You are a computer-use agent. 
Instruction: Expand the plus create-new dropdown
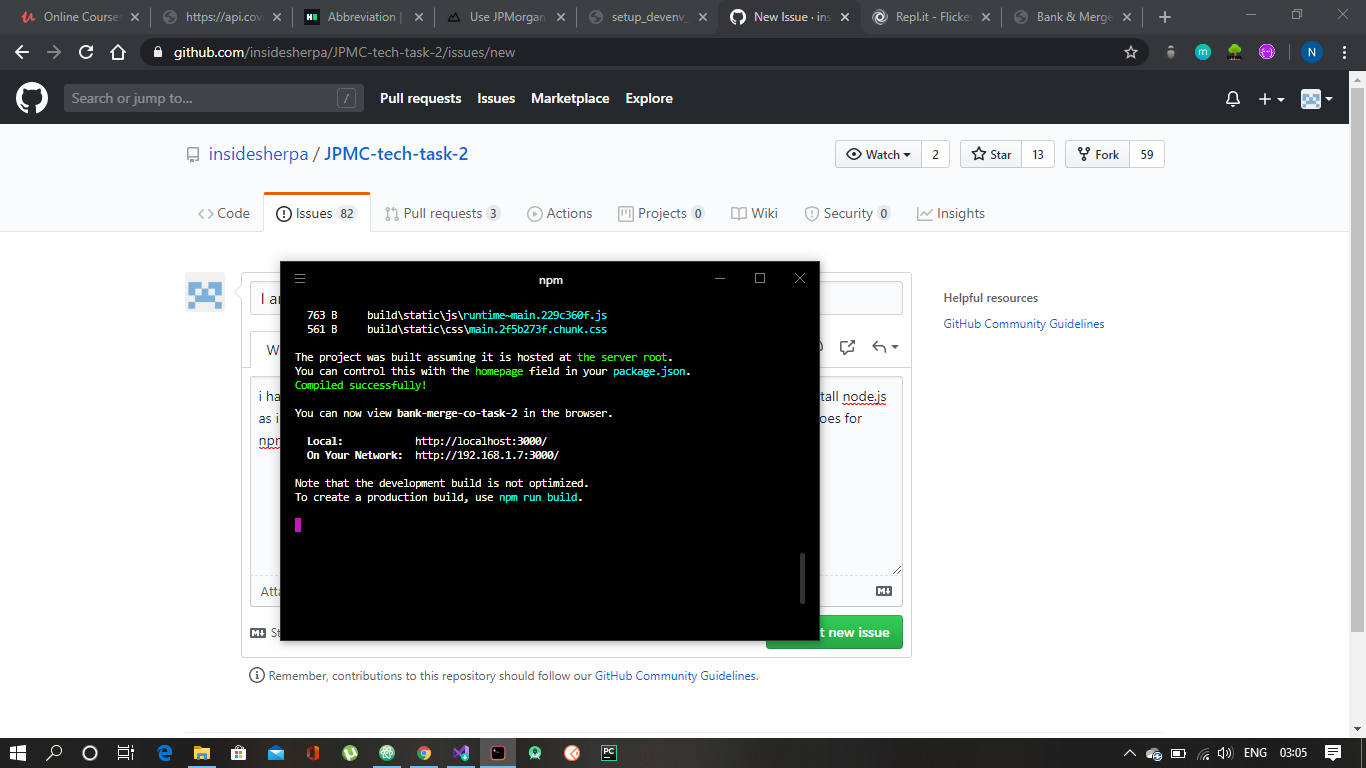tap(1271, 99)
